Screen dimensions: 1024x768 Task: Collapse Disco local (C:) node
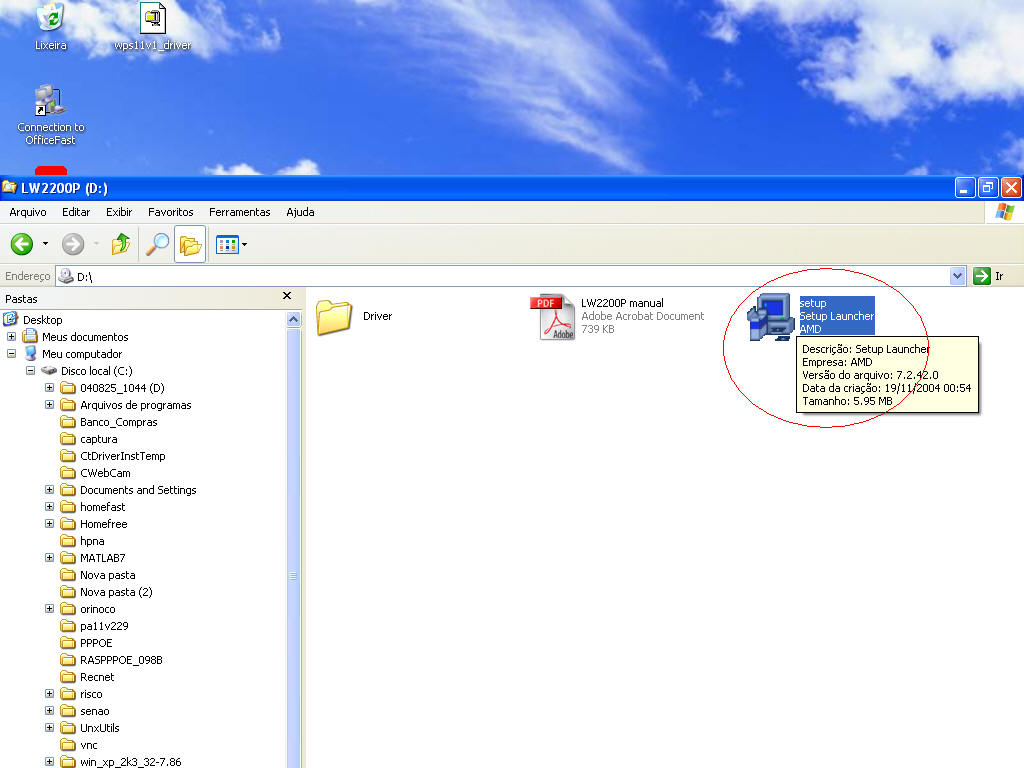(x=30, y=371)
